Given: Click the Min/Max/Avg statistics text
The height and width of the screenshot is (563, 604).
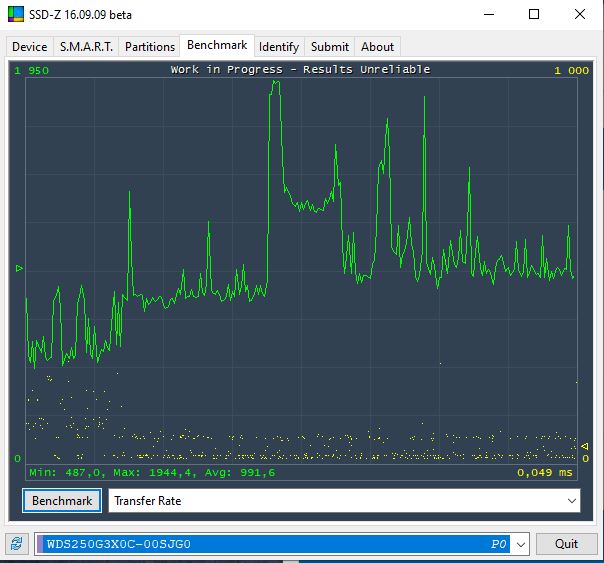Looking at the screenshot, I should tap(152, 473).
